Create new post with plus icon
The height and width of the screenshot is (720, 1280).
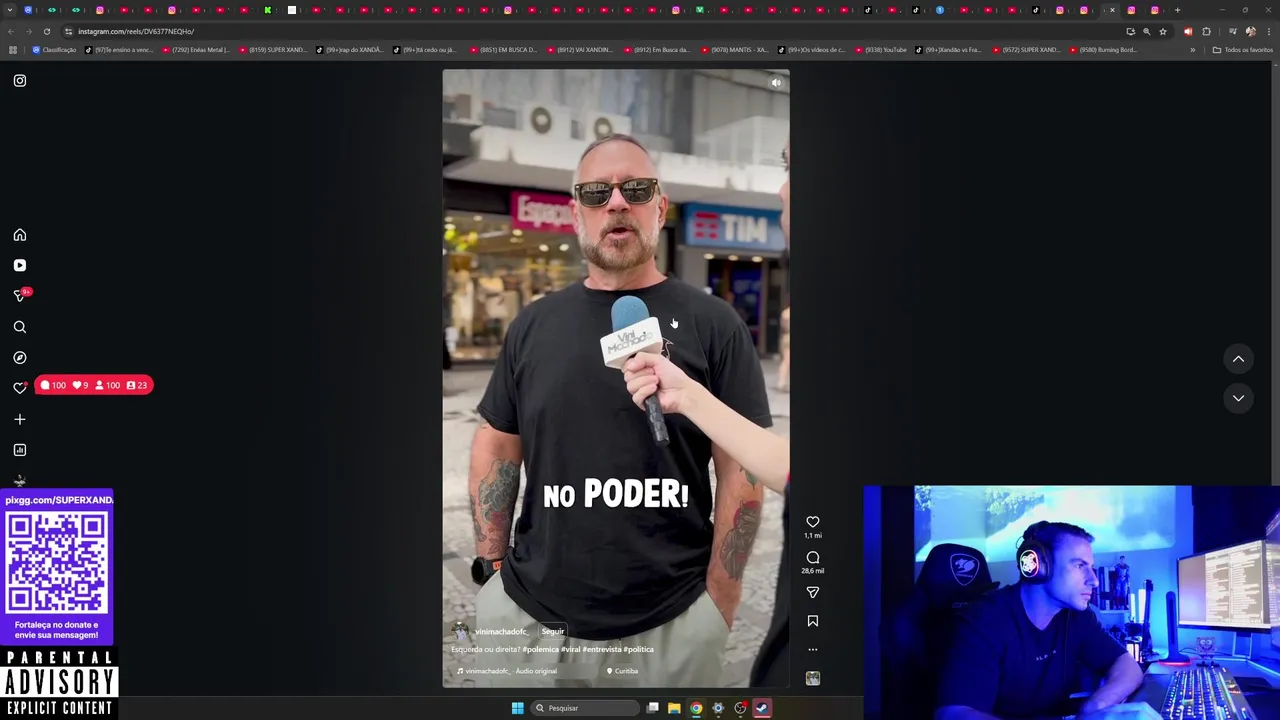[x=20, y=420]
